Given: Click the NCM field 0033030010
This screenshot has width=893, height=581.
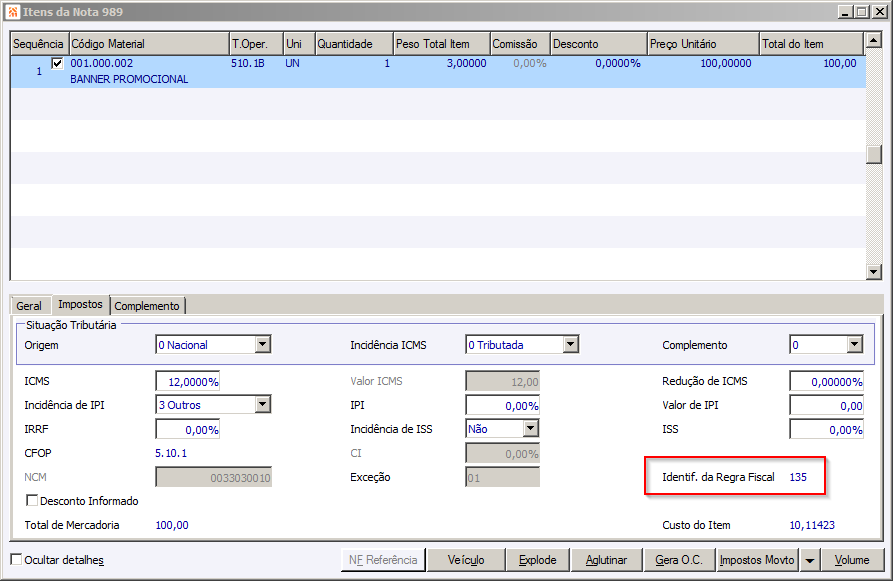Looking at the screenshot, I should (x=214, y=477).
